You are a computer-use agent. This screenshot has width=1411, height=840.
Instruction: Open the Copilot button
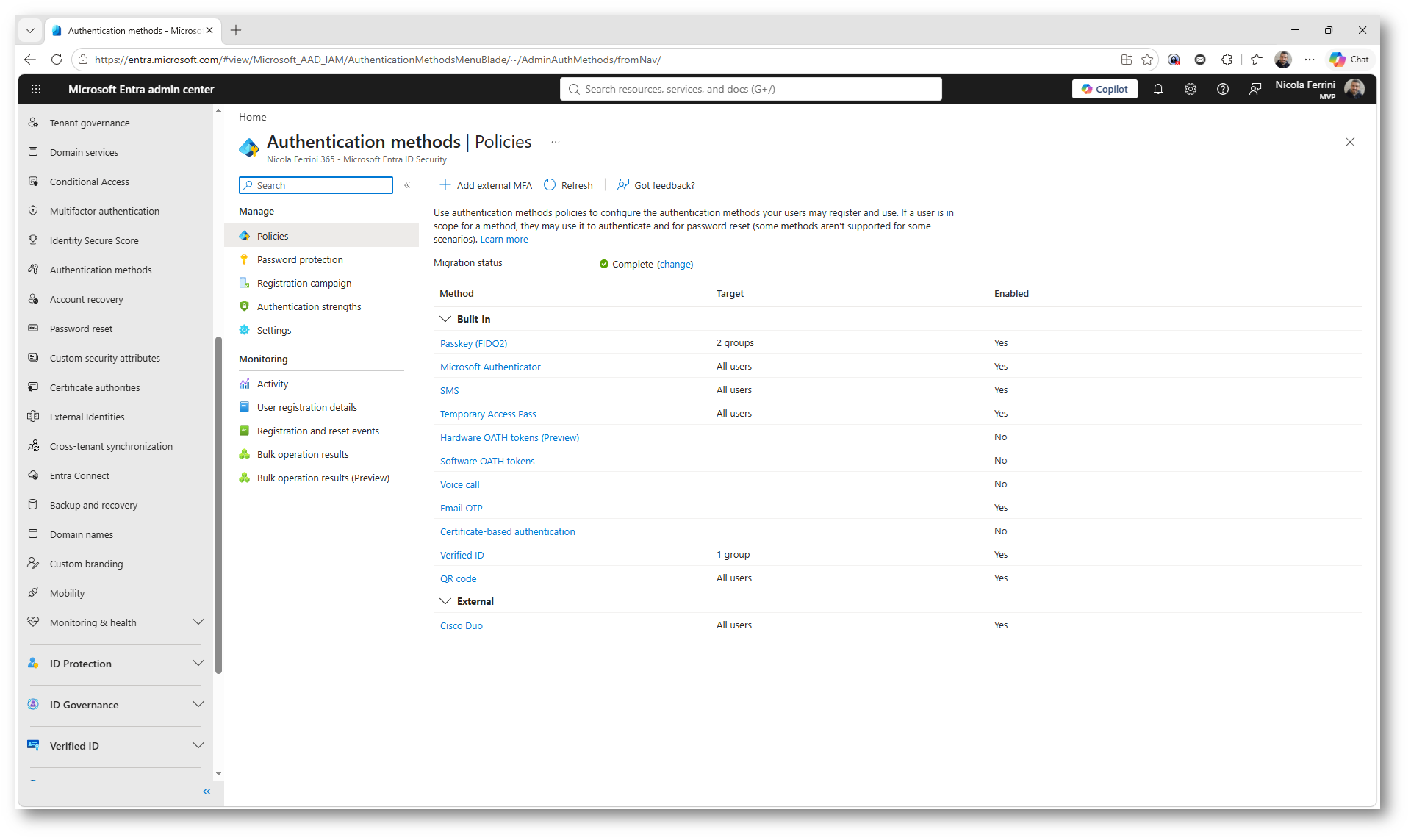click(x=1105, y=89)
